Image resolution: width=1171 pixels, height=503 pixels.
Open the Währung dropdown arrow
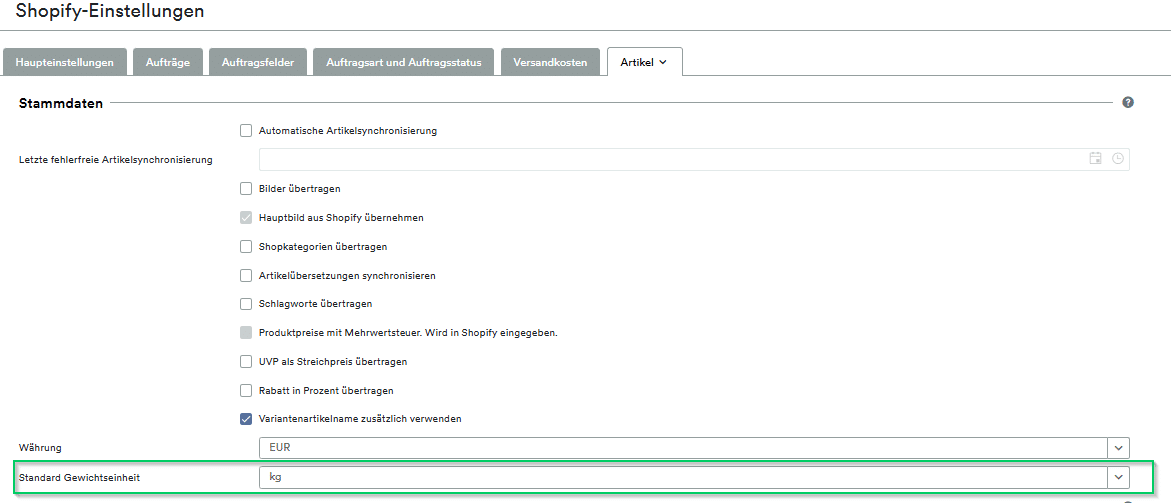(x=1118, y=448)
